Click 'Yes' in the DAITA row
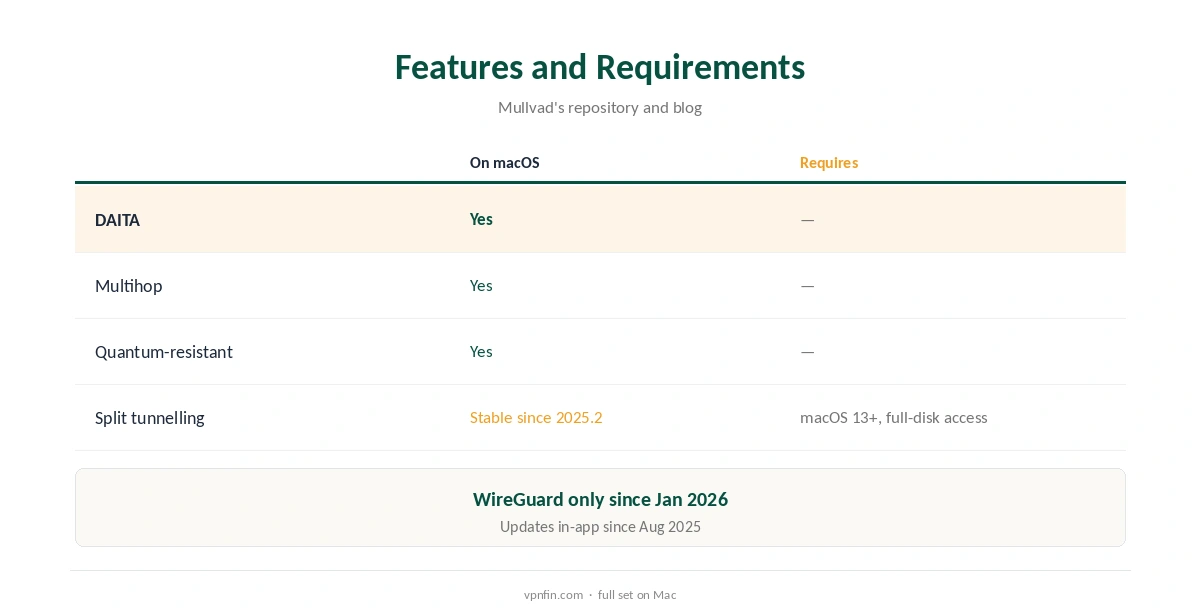The height and width of the screenshot is (614, 1200). [481, 220]
